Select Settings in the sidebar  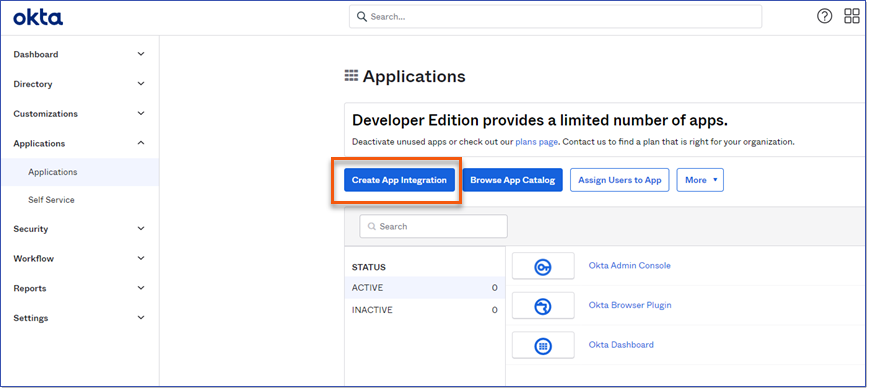(31, 318)
